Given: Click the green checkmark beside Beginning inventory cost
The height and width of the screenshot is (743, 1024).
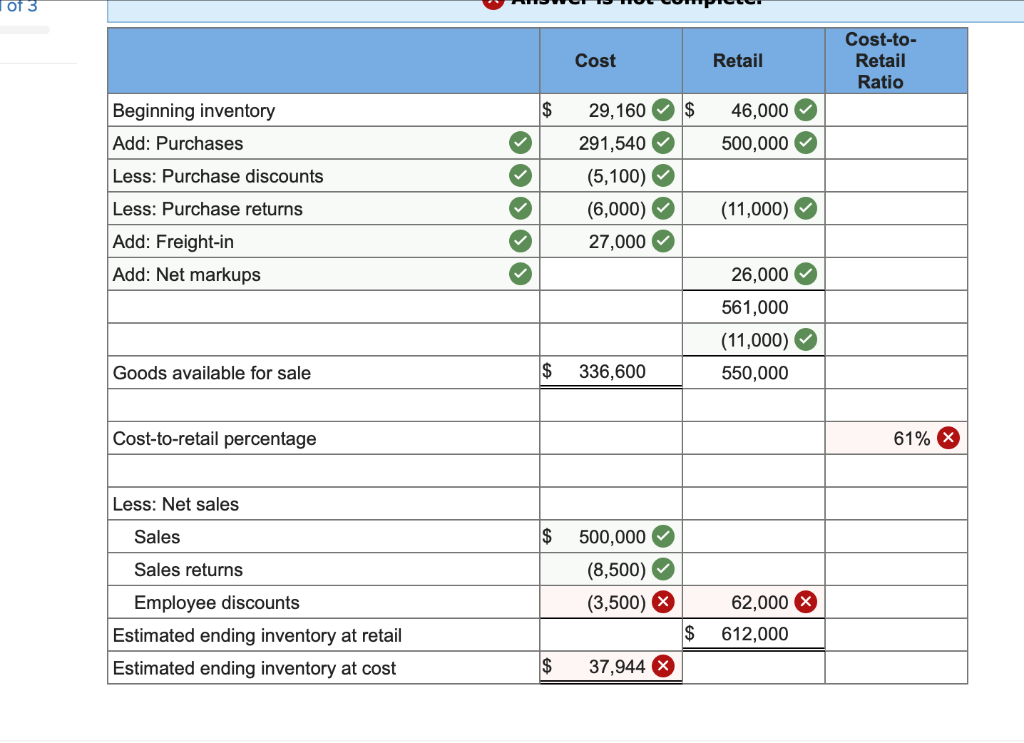Looking at the screenshot, I should [x=662, y=110].
